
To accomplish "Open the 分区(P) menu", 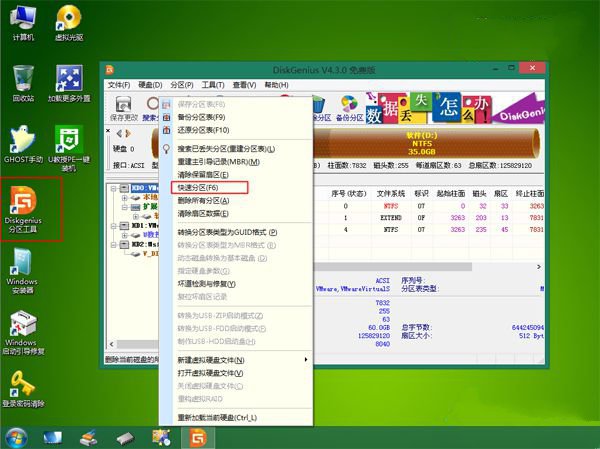I will (x=182, y=85).
